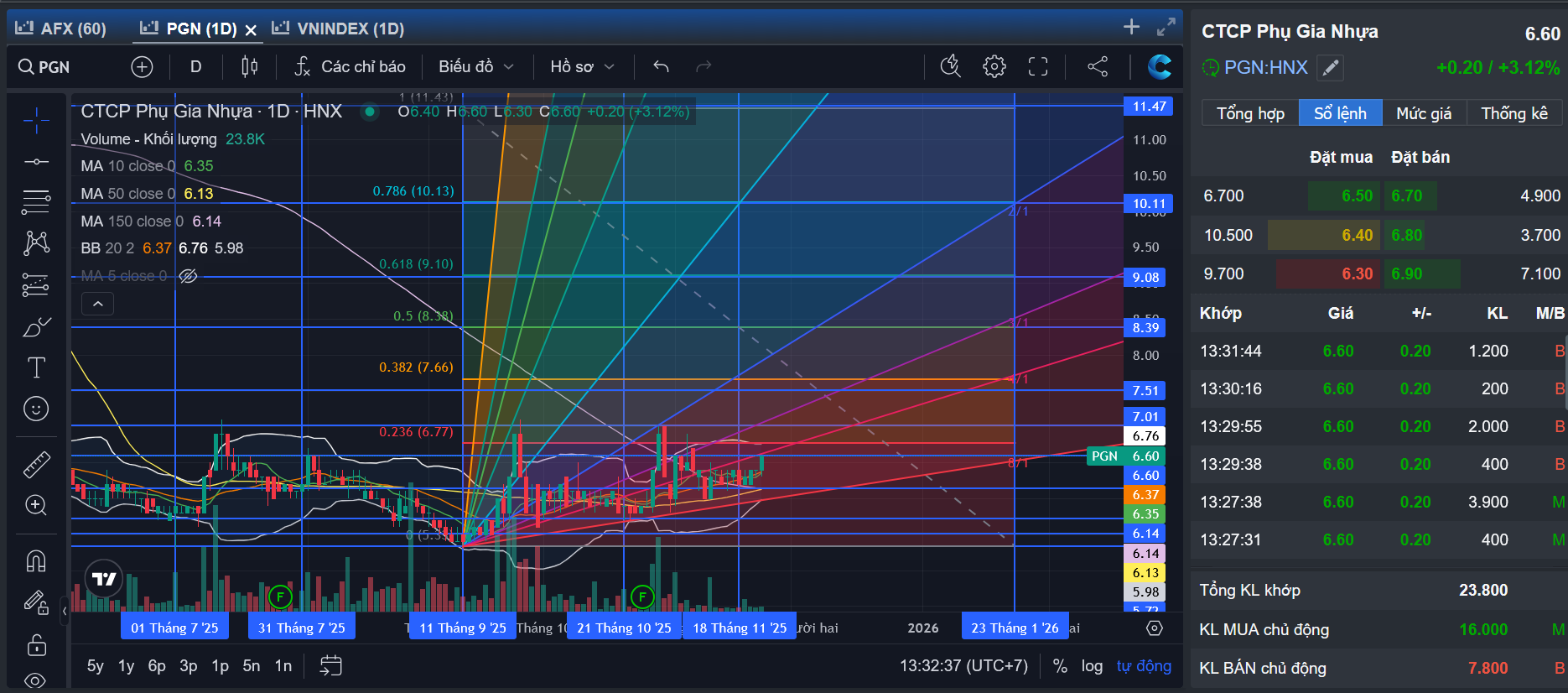
Task: Open the Fibonacci retracement tools
Action: click(x=36, y=201)
